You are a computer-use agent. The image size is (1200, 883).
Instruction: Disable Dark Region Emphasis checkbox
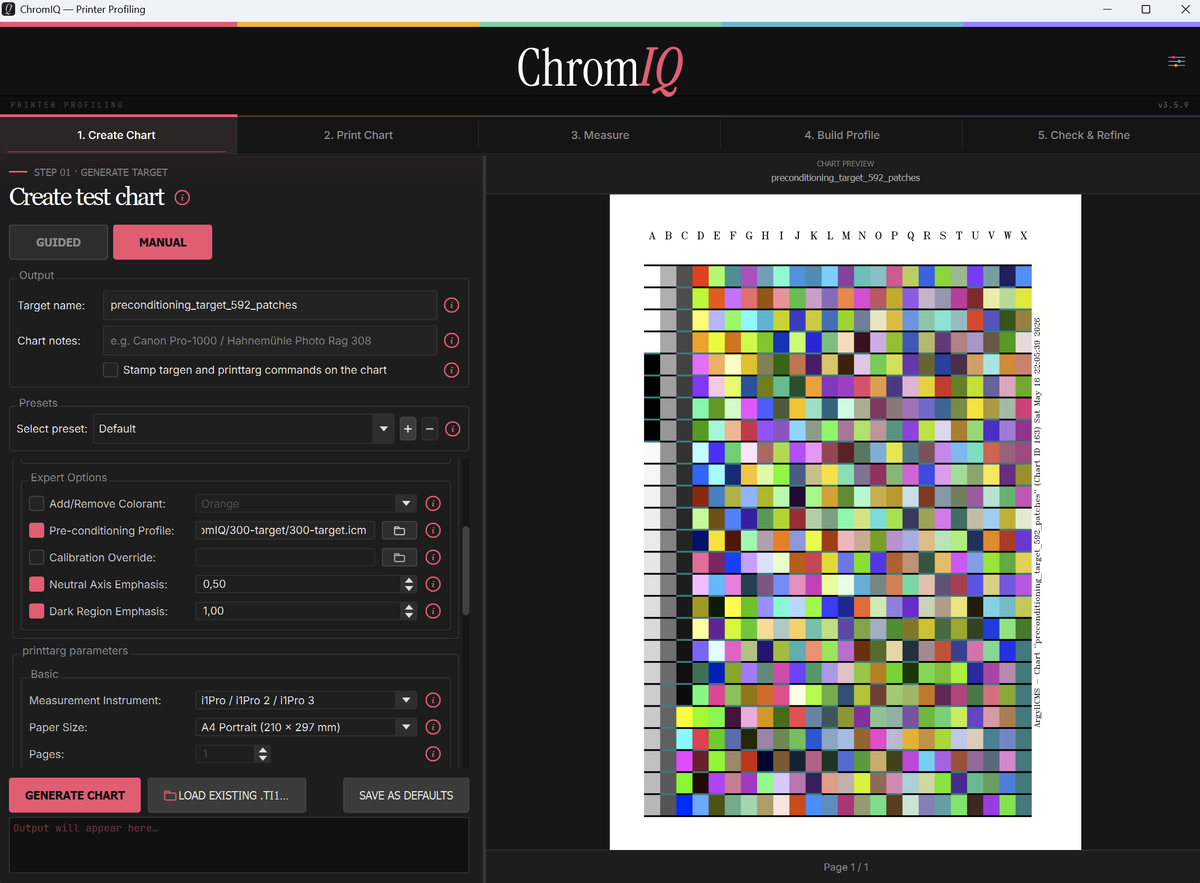click(x=37, y=611)
